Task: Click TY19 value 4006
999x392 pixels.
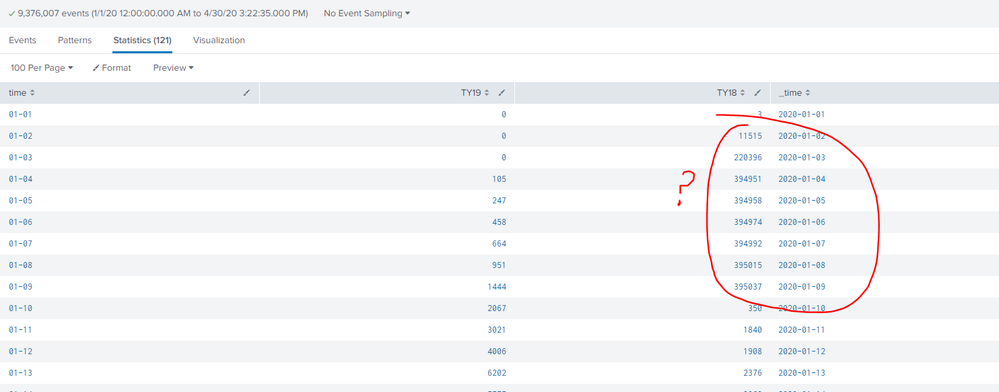Action: pyautogui.click(x=497, y=352)
